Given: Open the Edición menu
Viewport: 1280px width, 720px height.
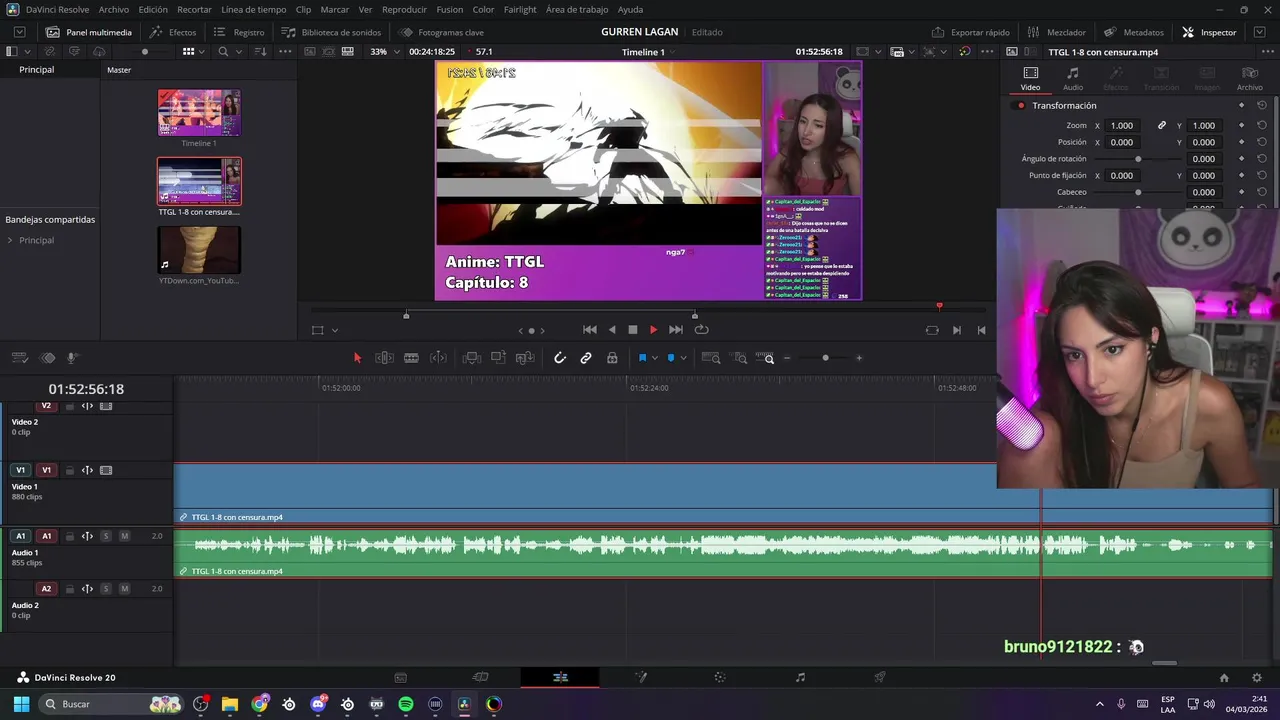Looking at the screenshot, I should click(x=153, y=9).
